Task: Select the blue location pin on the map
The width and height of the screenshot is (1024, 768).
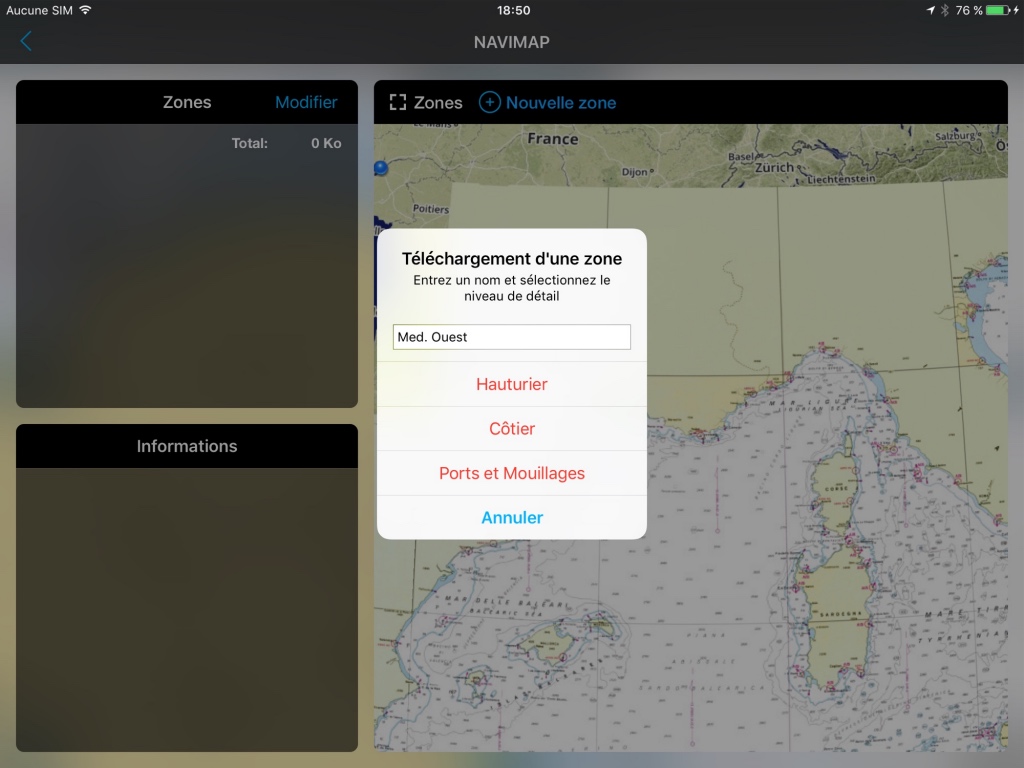Action: (381, 168)
